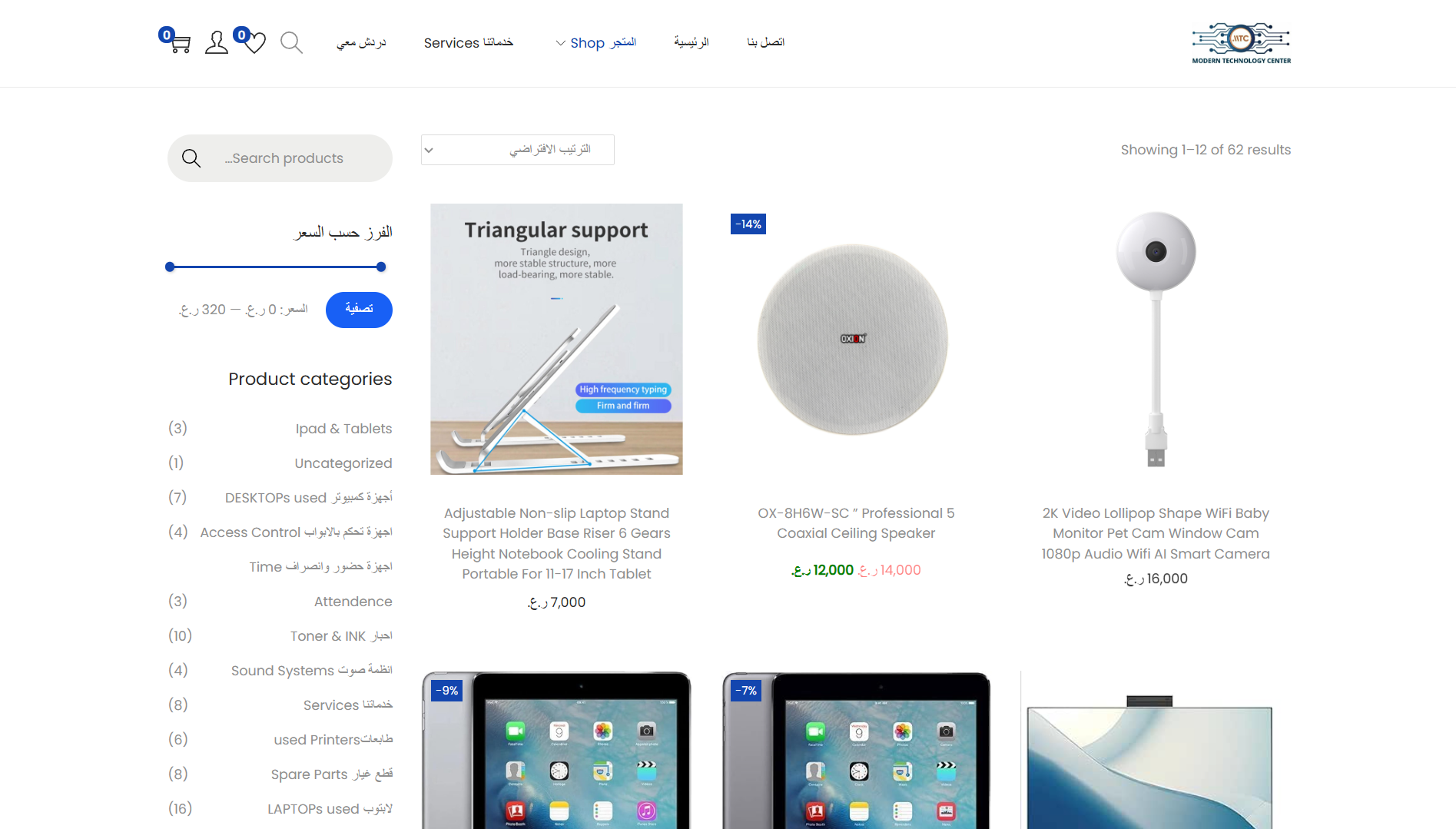Viewport: 1456px width, 829px height.
Task: Click the right price slider handle
Action: coord(381,267)
